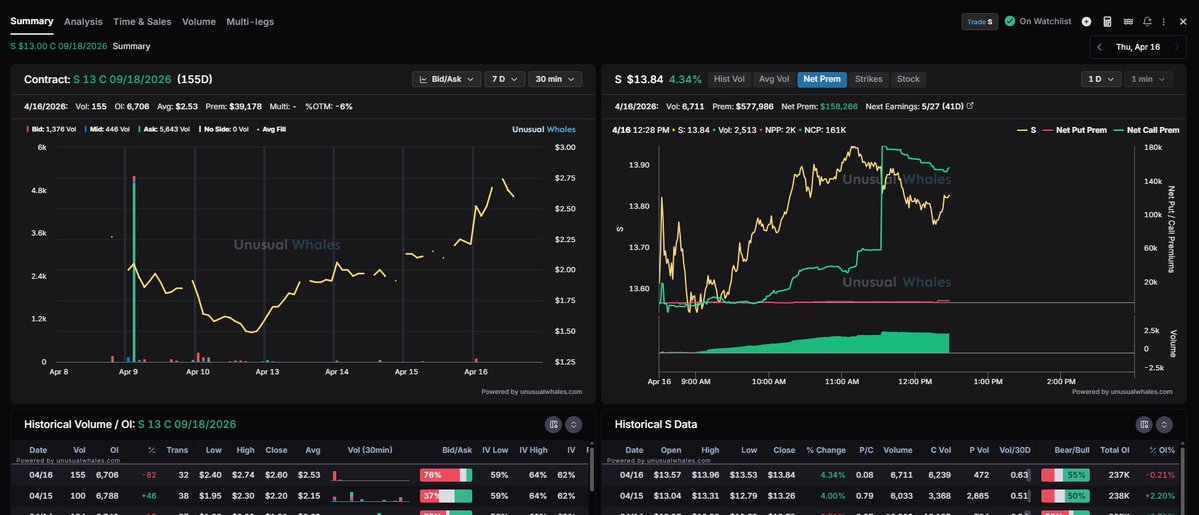Image resolution: width=1199 pixels, height=515 pixels.
Task: Click the add (plus) circle icon
Action: 1086,21
